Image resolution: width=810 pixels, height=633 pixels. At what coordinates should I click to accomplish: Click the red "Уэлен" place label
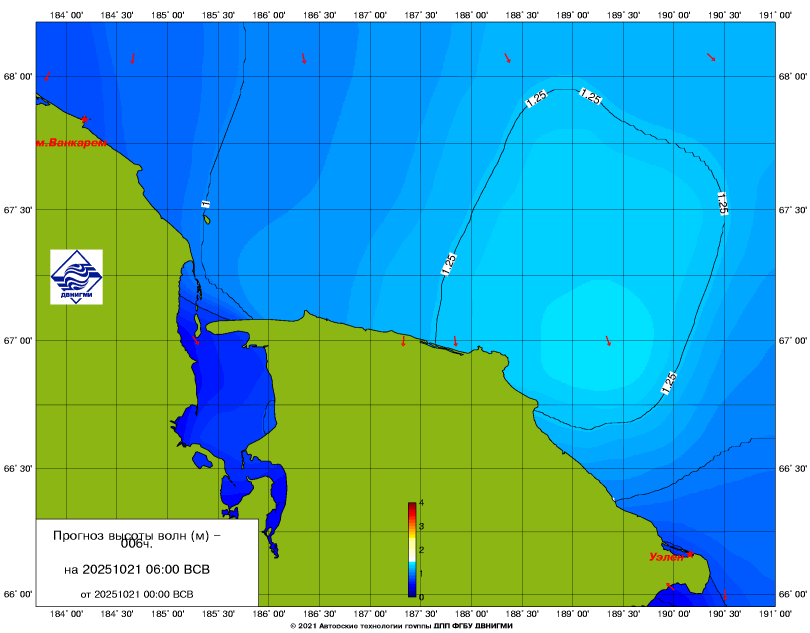click(x=665, y=556)
